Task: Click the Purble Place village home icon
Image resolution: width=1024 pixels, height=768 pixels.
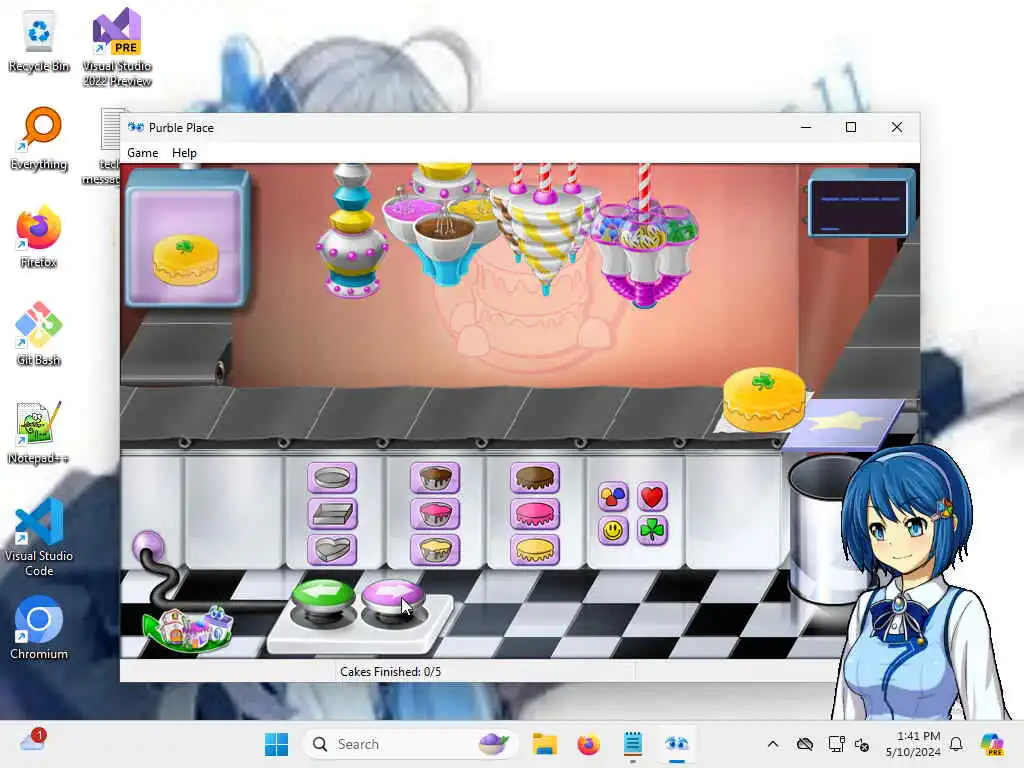Action: 188,629
